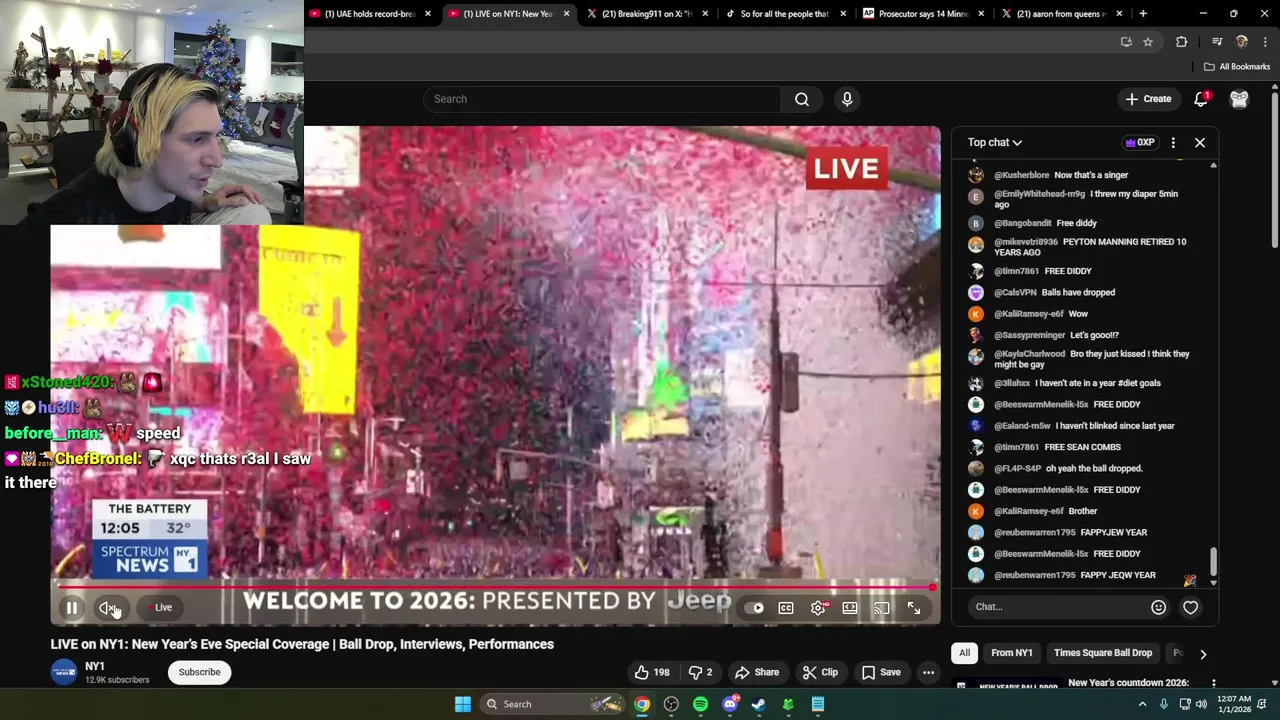Dislike the video
Viewport: 1280px width, 720px height.
click(x=701, y=672)
